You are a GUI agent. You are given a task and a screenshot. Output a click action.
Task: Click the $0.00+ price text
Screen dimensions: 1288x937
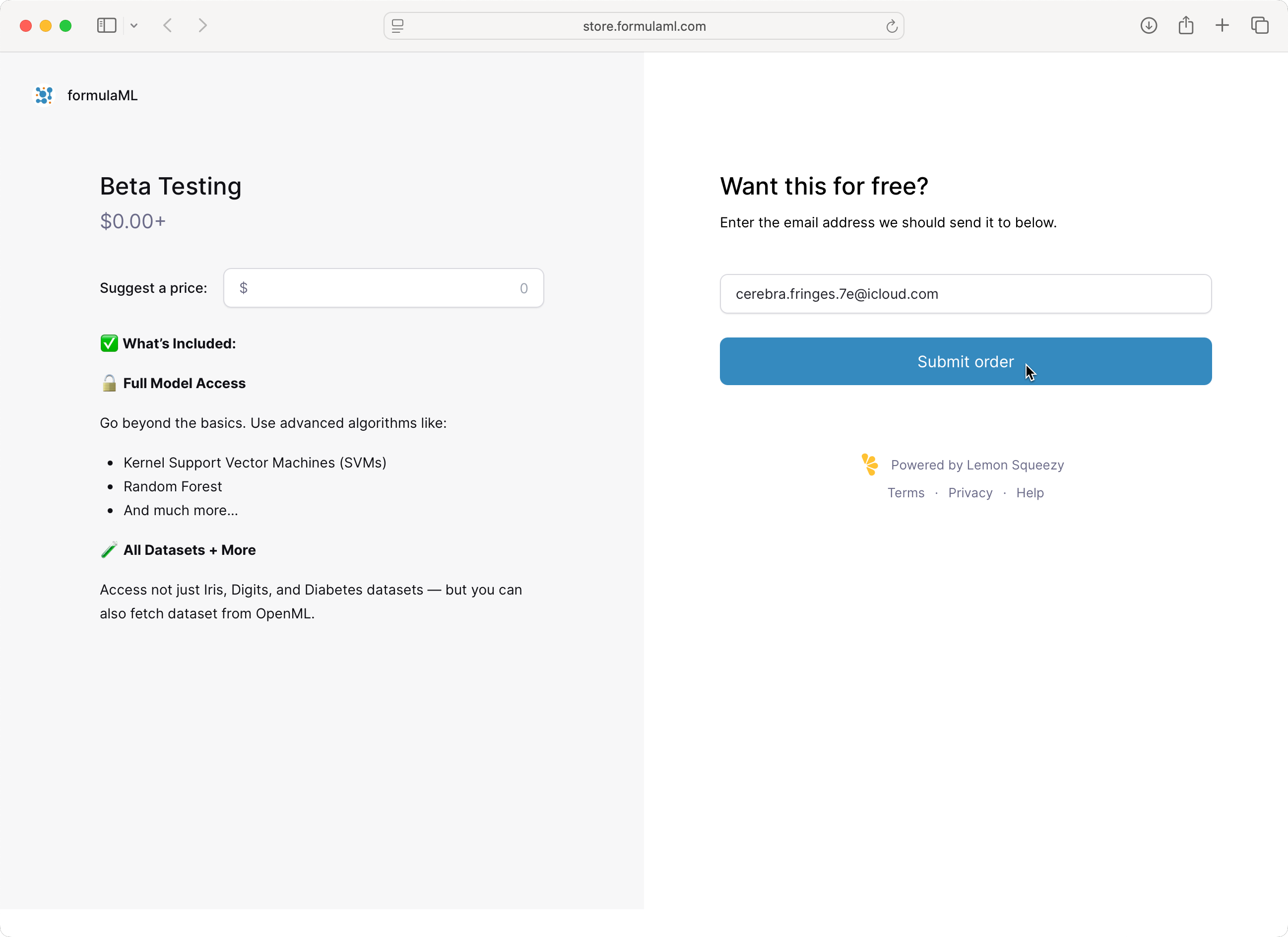click(x=133, y=221)
